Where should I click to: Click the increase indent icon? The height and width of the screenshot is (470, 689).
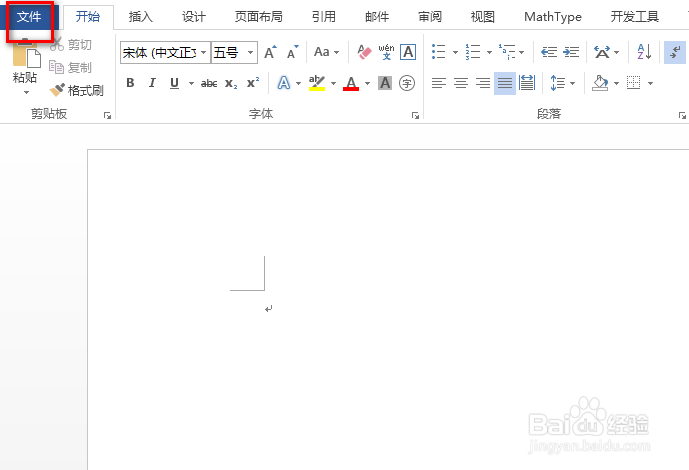coord(571,52)
